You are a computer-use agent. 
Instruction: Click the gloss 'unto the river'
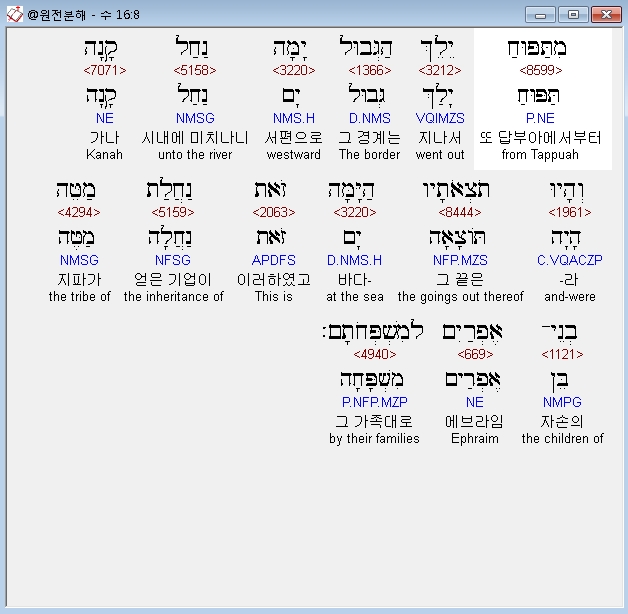pyautogui.click(x=195, y=155)
